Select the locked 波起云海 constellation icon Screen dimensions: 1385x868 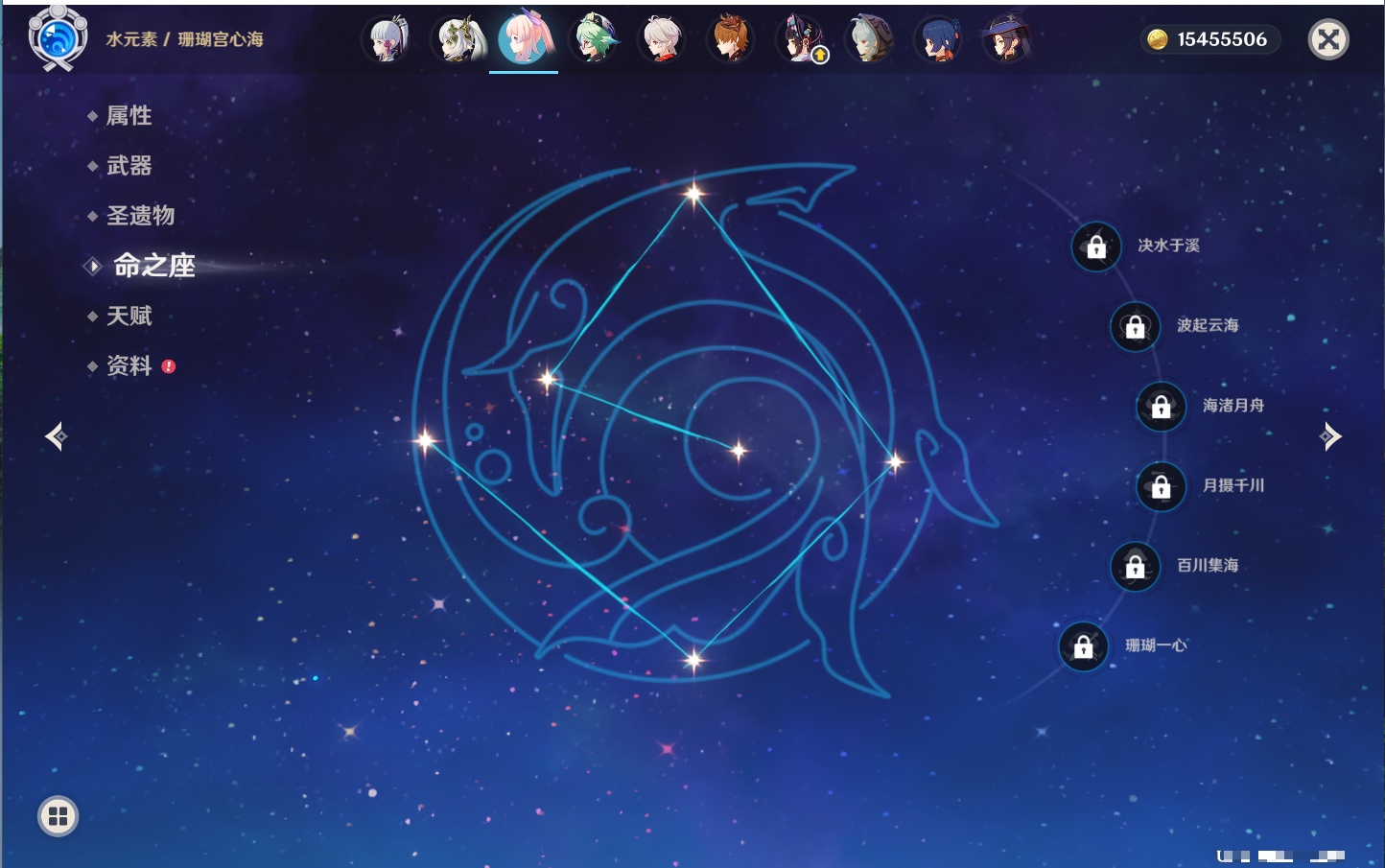[1135, 327]
